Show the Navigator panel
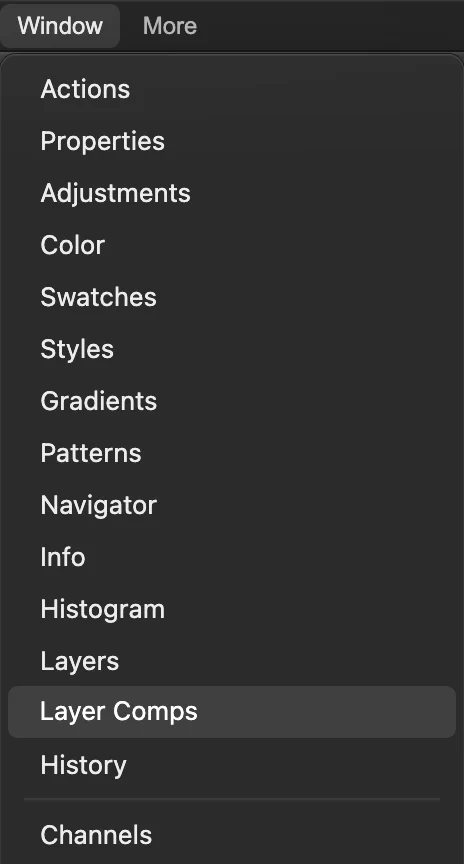The height and width of the screenshot is (864, 464). coord(232,505)
